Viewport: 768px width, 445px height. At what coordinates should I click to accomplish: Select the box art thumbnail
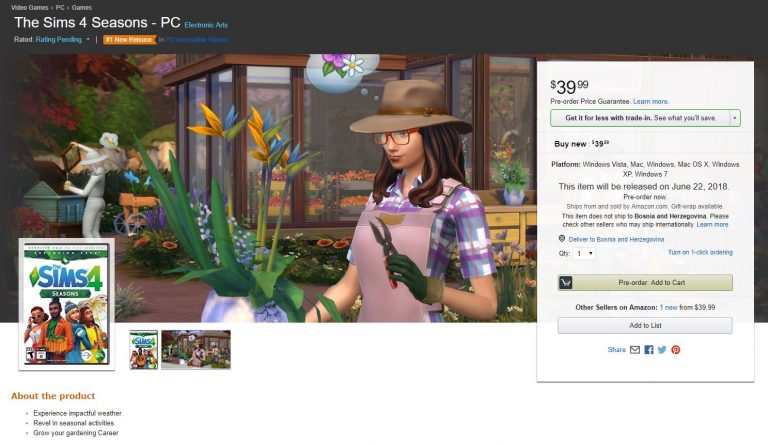(144, 350)
